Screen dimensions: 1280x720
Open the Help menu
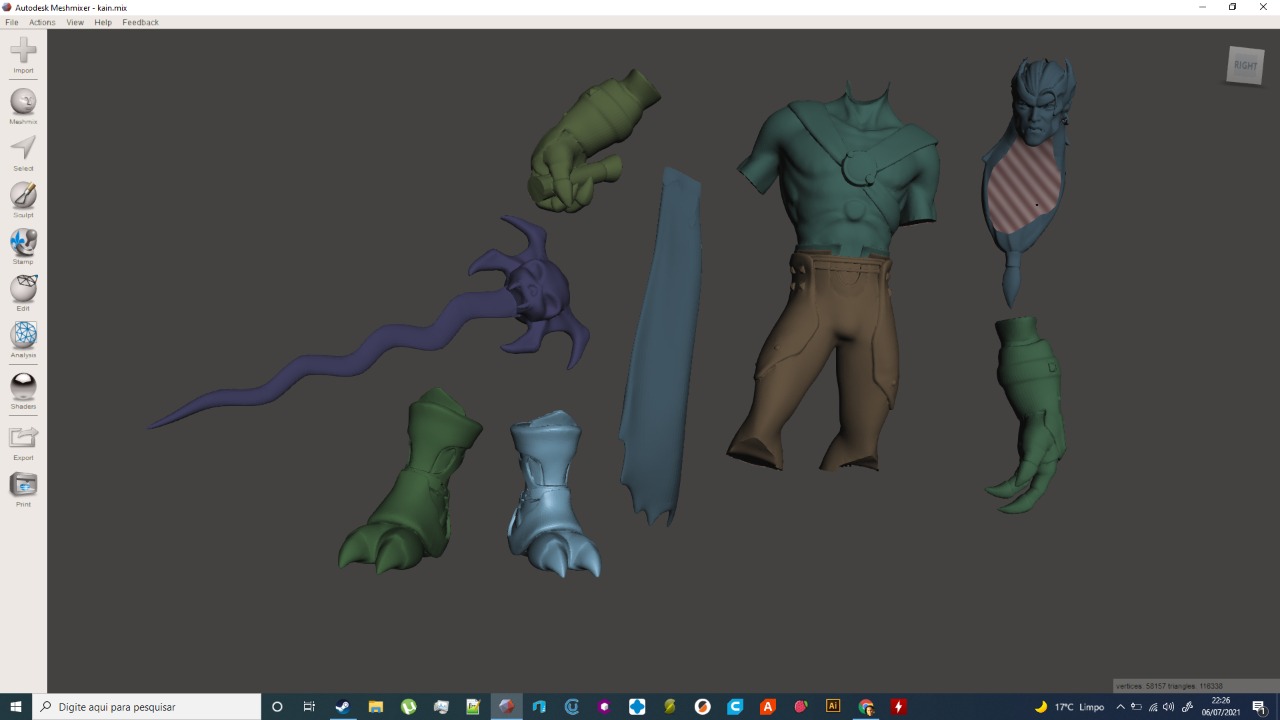103,22
